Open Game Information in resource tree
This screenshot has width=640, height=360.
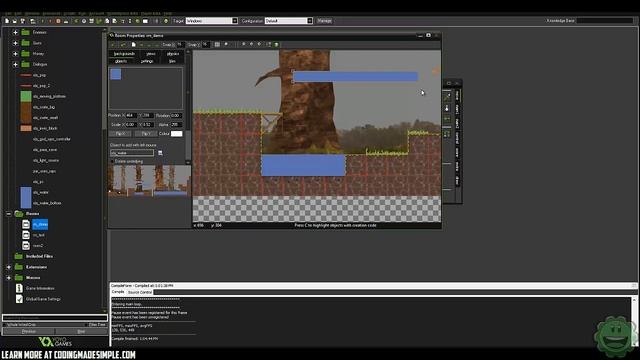pos(40,288)
